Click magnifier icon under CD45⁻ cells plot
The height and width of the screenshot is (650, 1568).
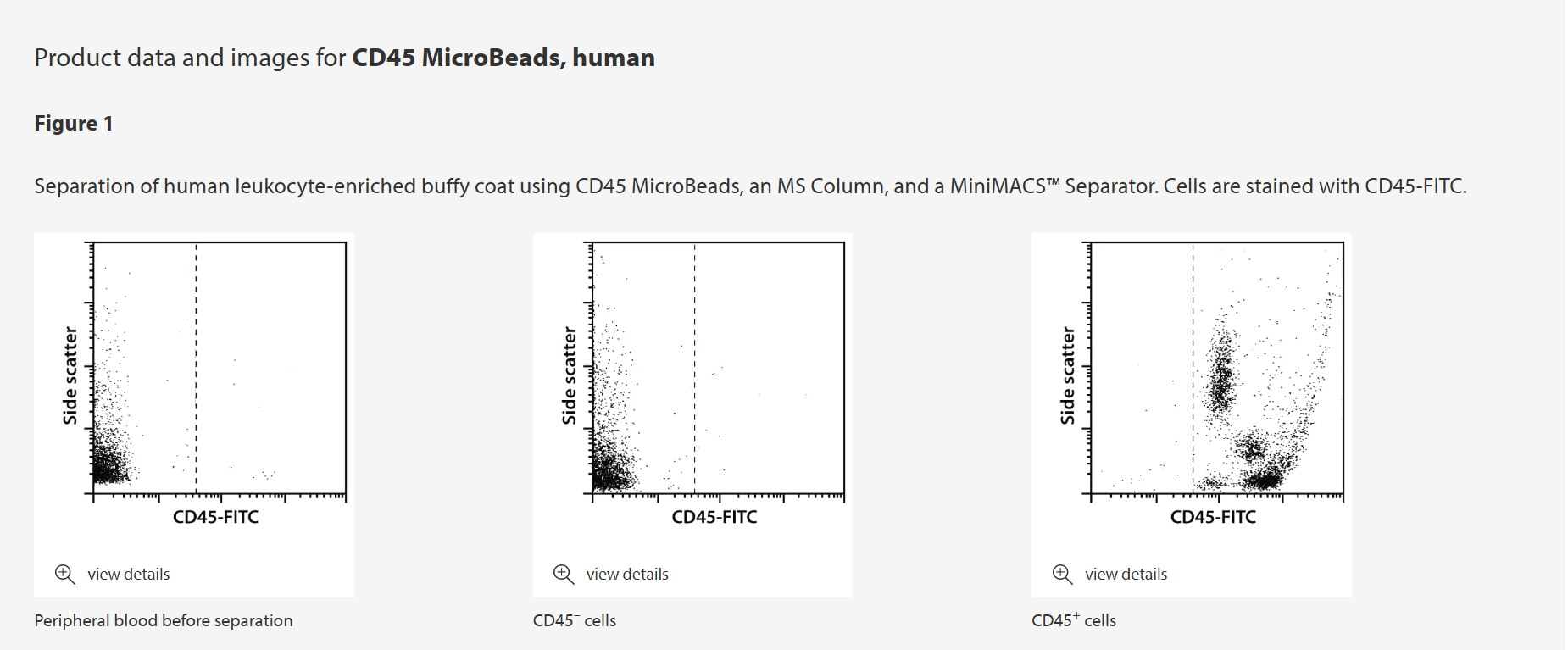[564, 574]
